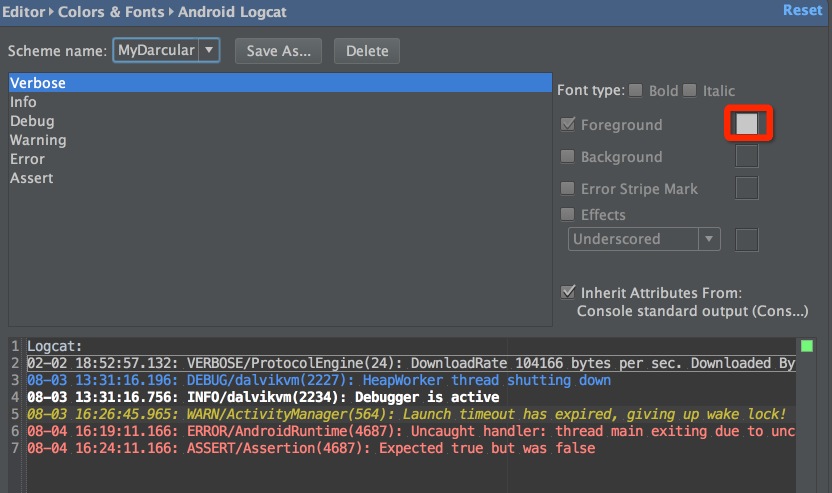Click the Save As... button
This screenshot has width=832, height=493.
[279, 50]
